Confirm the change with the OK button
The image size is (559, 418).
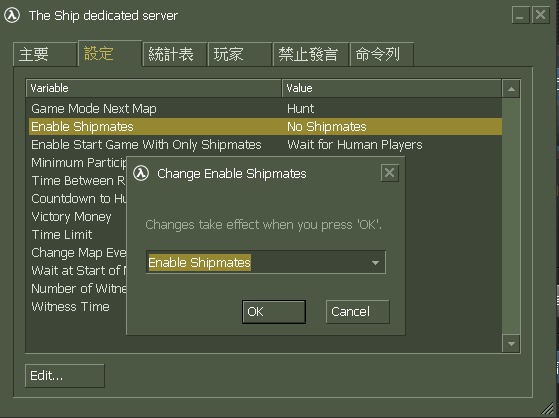(273, 312)
